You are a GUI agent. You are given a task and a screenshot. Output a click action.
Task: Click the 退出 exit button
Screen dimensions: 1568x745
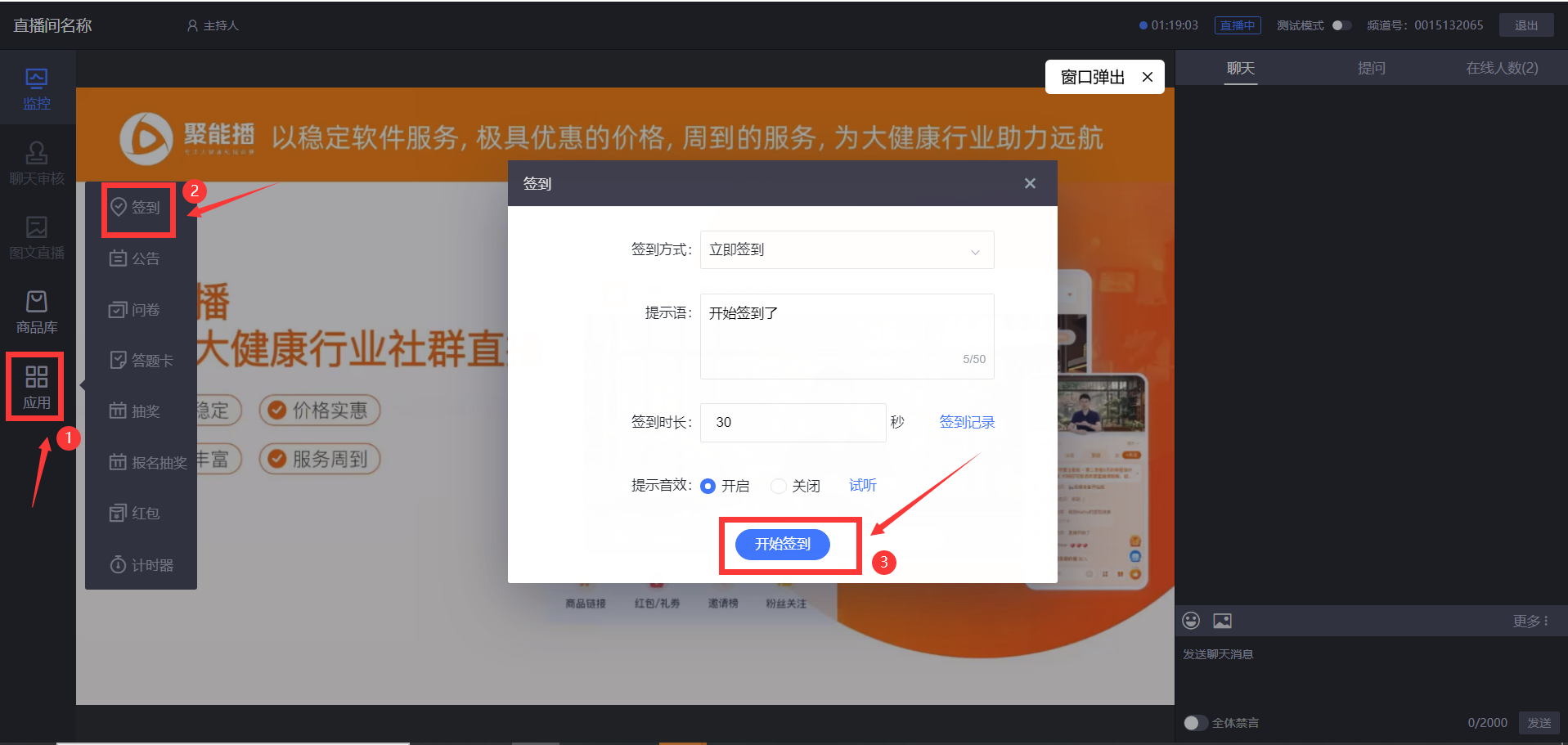coord(1526,25)
